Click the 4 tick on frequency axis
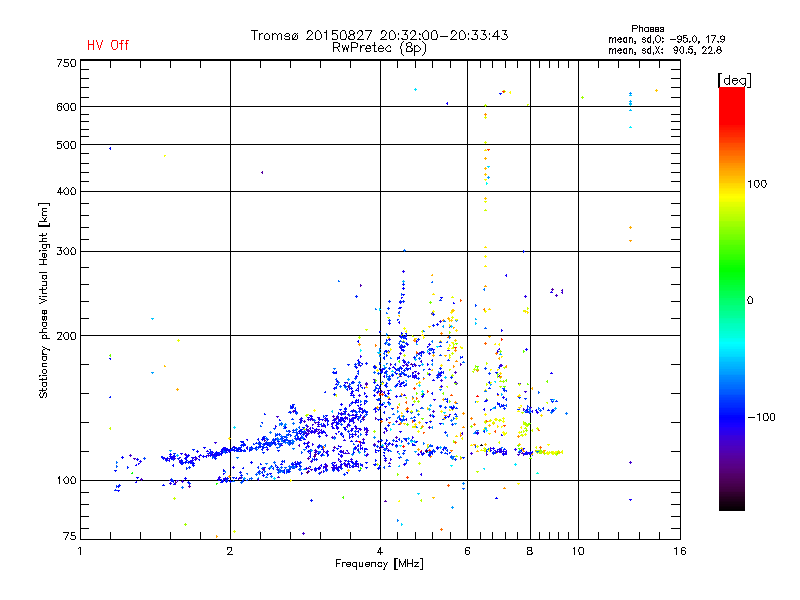Image resolution: width=800 pixels, height=600 pixels. pyautogui.click(x=379, y=551)
